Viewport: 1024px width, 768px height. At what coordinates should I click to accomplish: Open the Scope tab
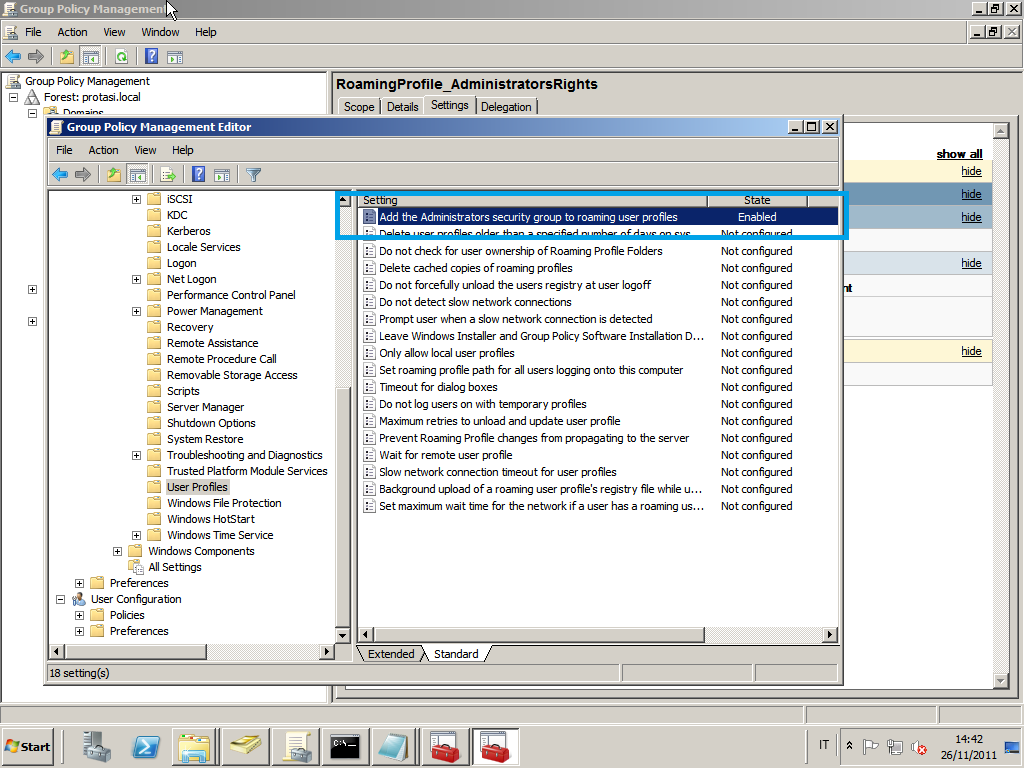coord(359,106)
